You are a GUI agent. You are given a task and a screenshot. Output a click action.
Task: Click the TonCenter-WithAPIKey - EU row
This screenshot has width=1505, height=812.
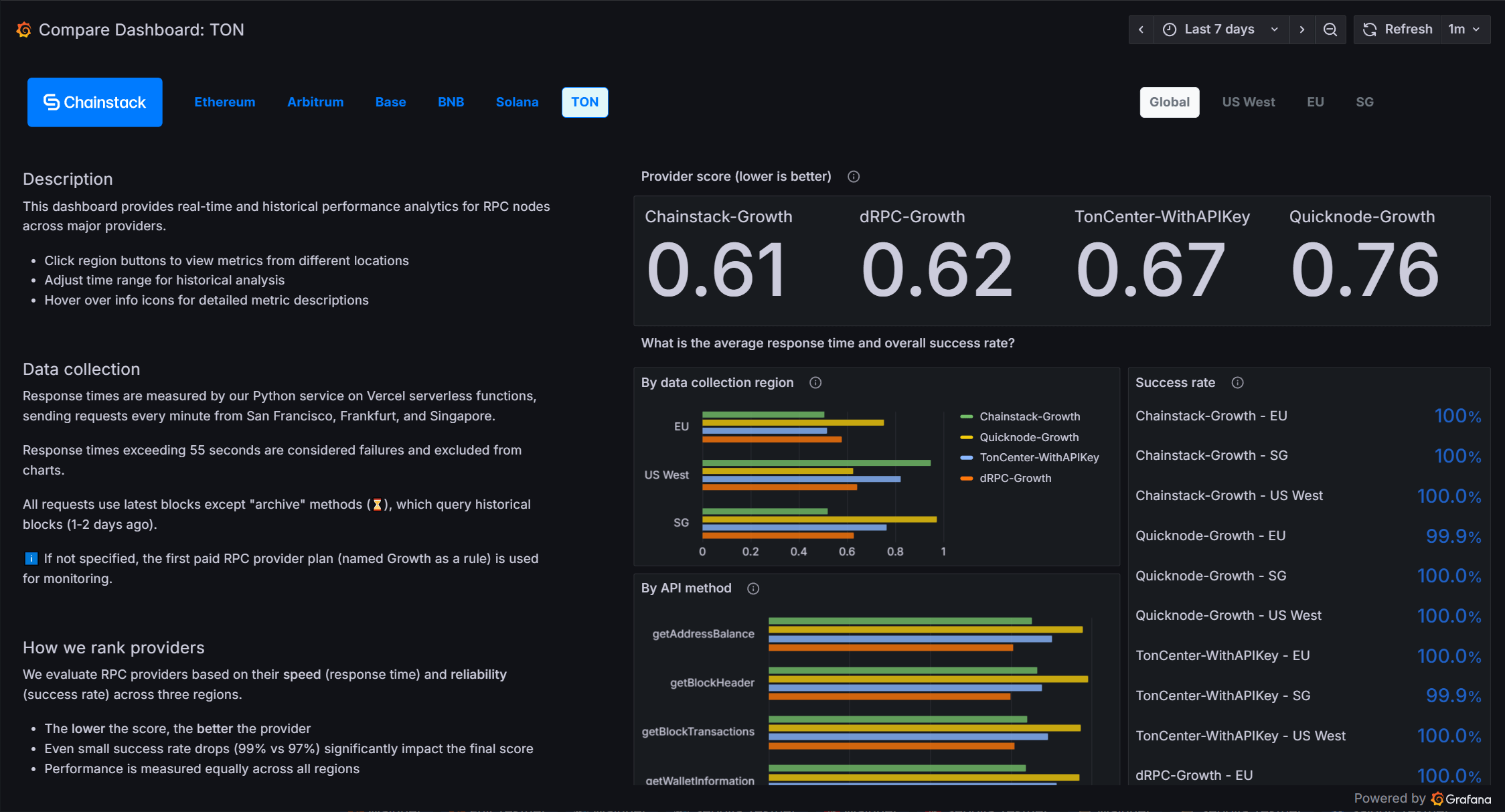click(x=1309, y=656)
